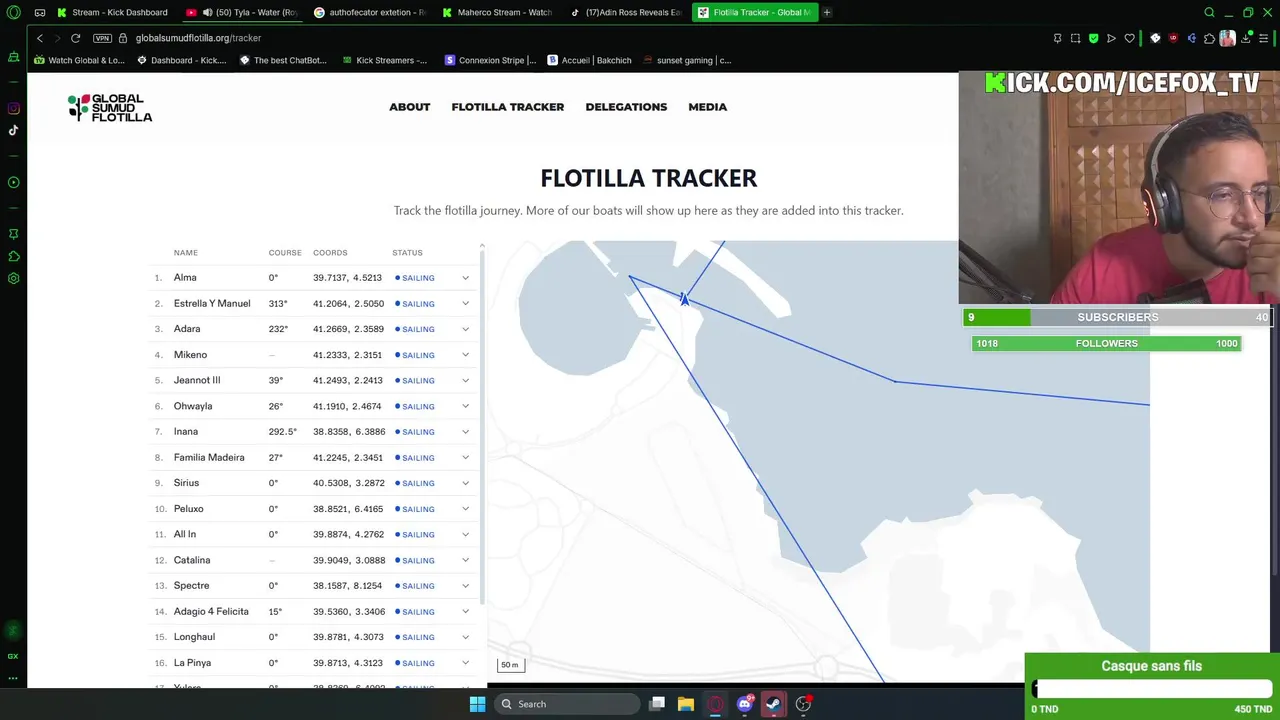Viewport: 1280px width, 720px height.
Task: Expand the Familia Madeira row chevron
Action: [x=465, y=457]
